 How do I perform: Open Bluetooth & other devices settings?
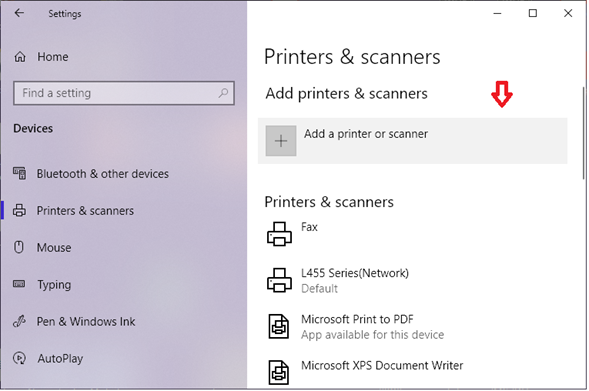pos(103,174)
